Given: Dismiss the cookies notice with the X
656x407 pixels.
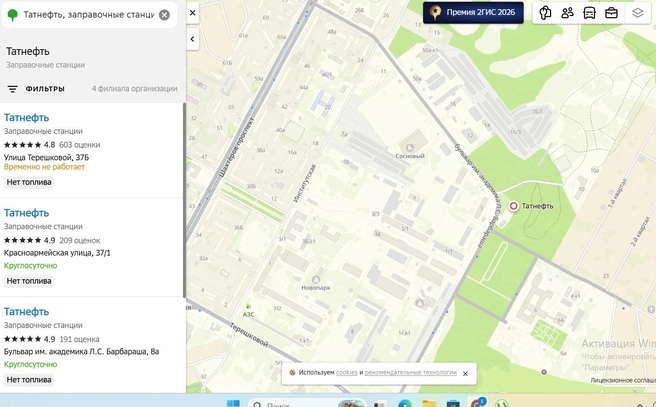Looking at the screenshot, I should [x=465, y=374].
